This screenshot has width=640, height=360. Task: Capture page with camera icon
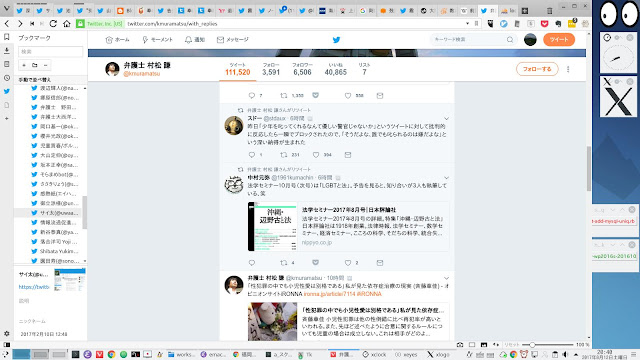point(460,345)
